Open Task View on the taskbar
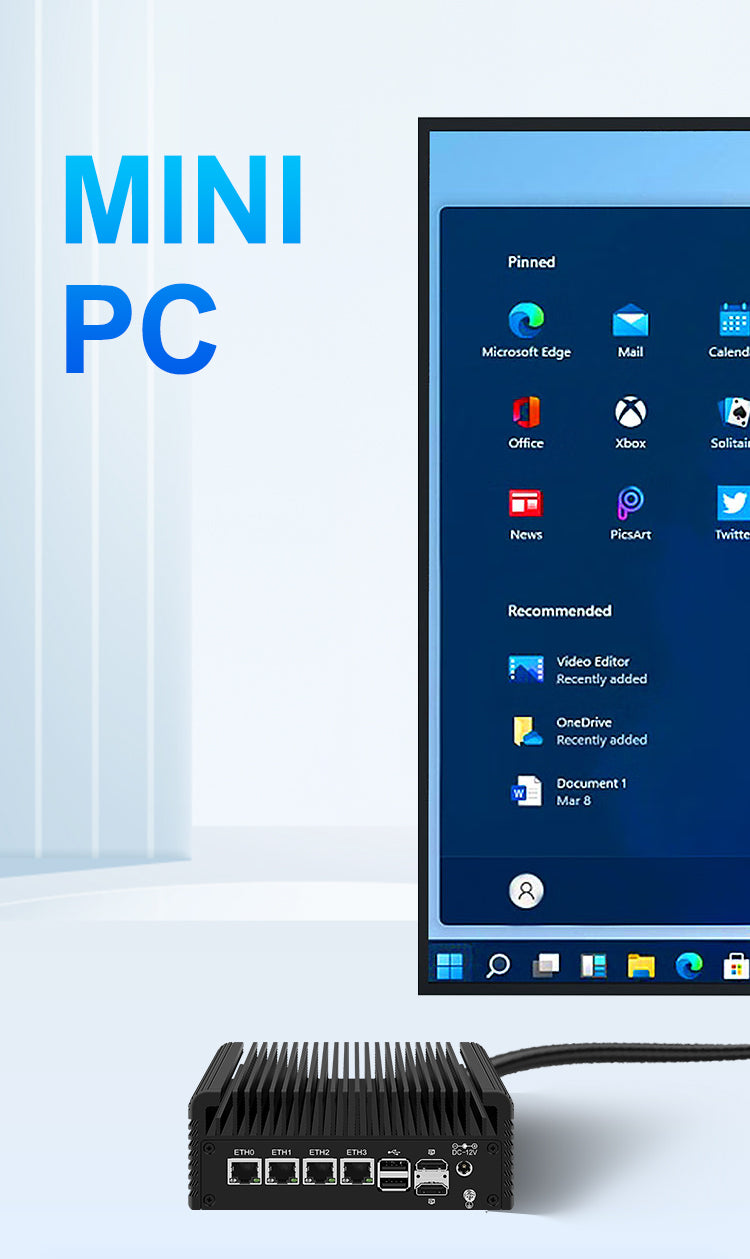This screenshot has height=1259, width=750. click(545, 965)
